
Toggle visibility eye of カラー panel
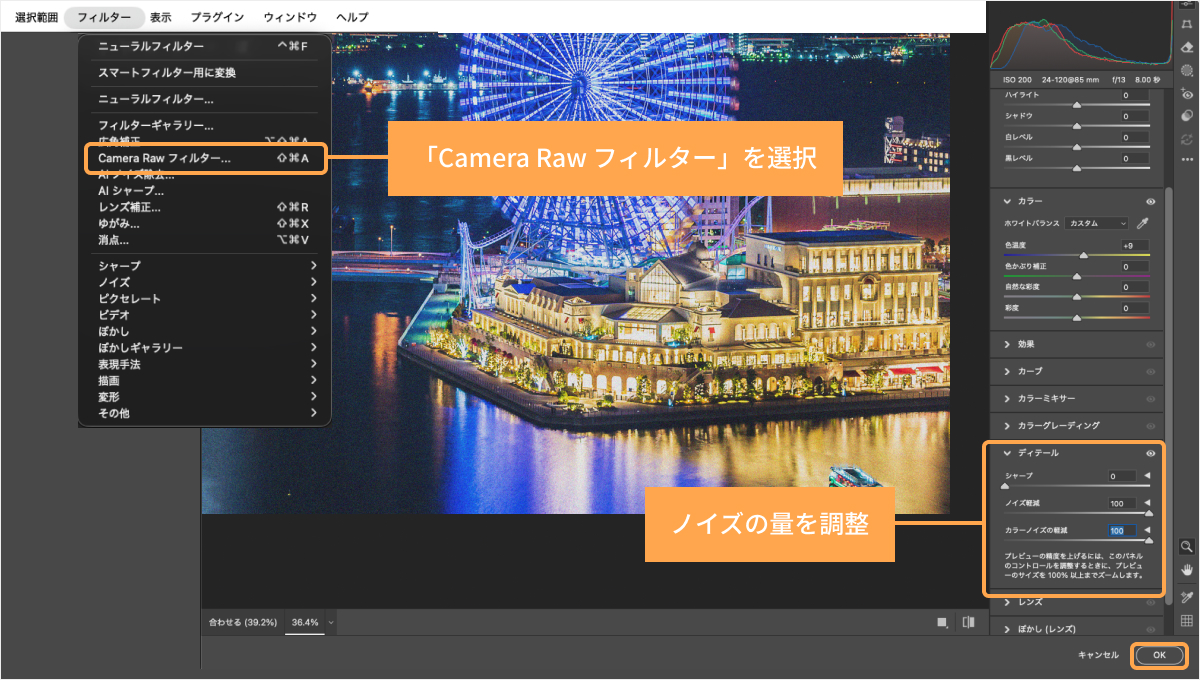pos(1150,202)
